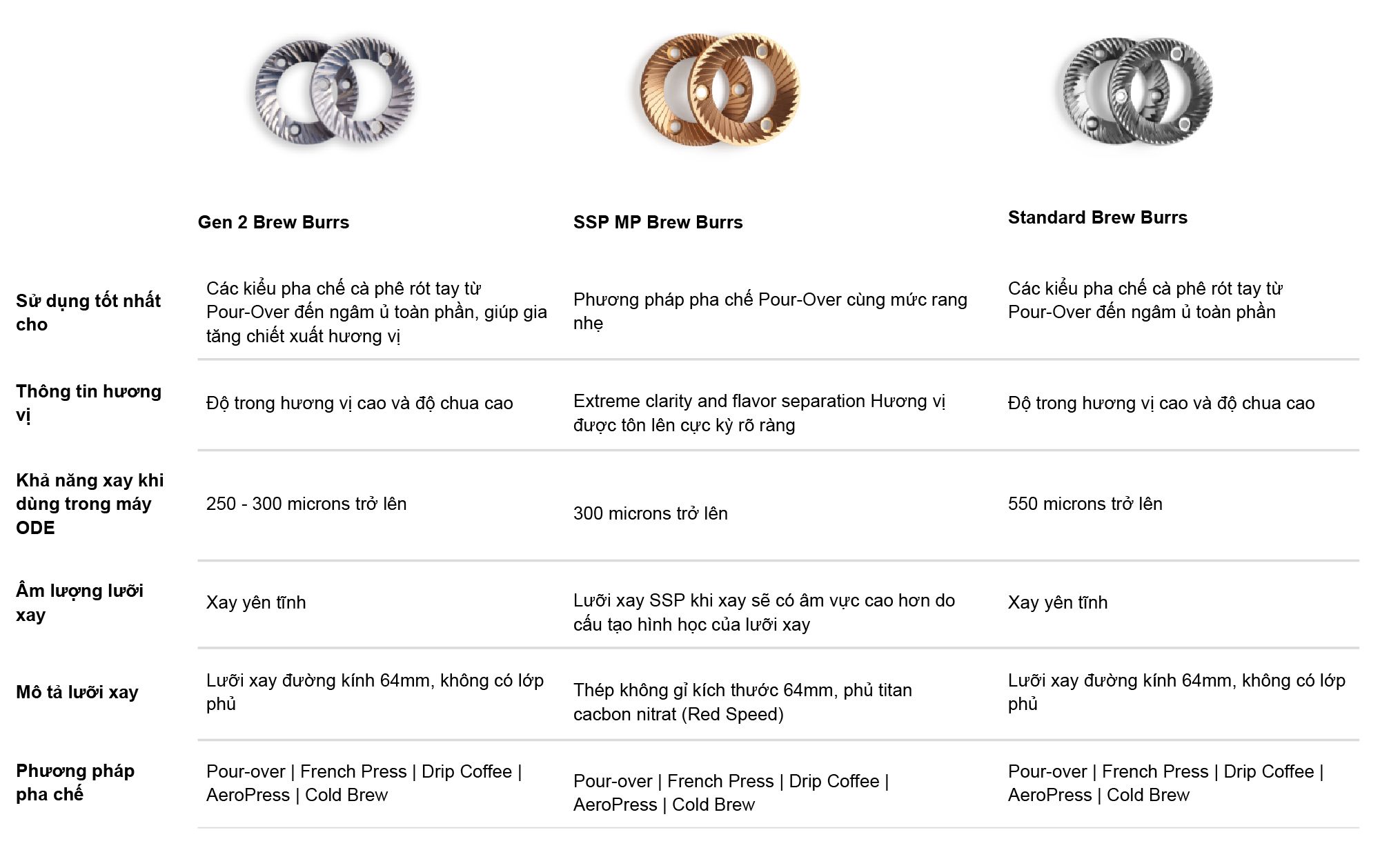
Task: Click the dark Standard Brew Burrs image
Action: click(x=1137, y=91)
